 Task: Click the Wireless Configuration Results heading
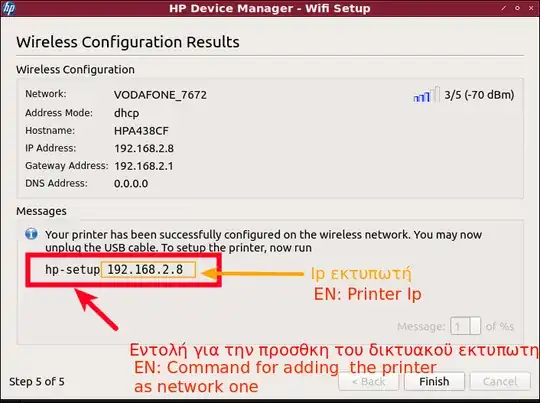coord(128,42)
